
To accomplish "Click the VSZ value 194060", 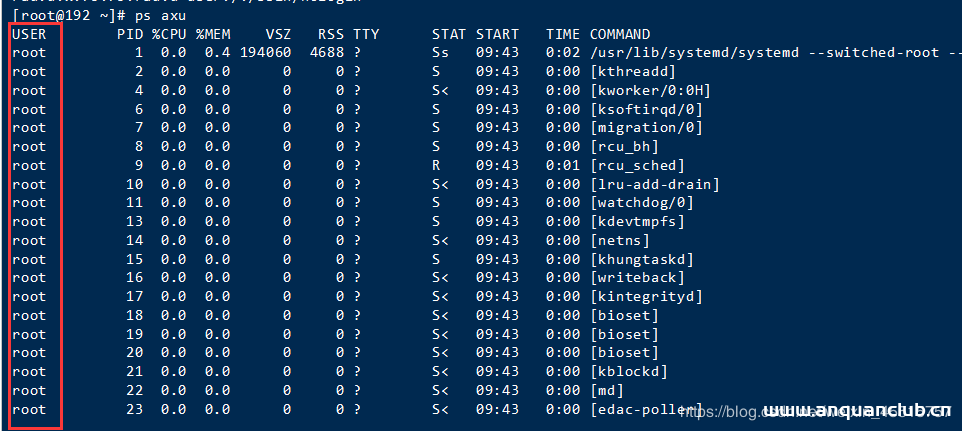I will 265,53.
